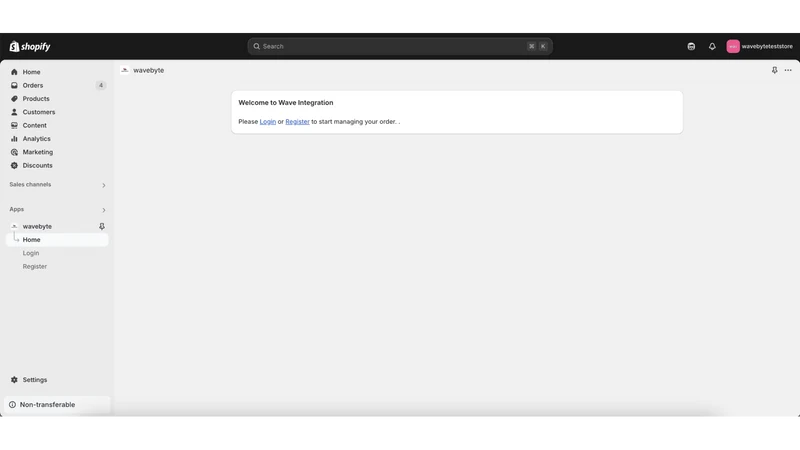Open the three-dot more actions menu

[x=788, y=70]
